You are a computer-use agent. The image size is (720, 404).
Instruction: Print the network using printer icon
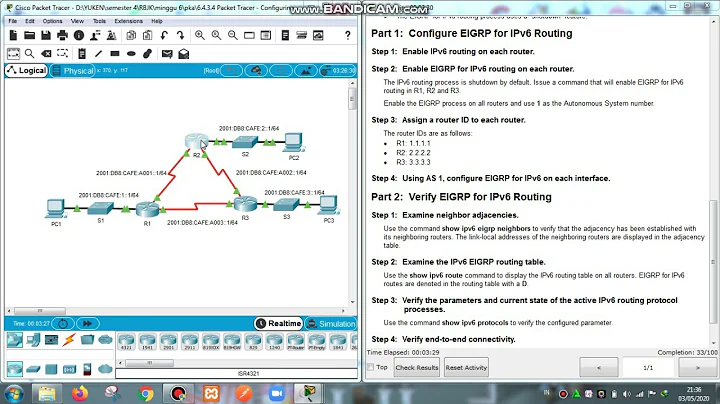point(62,35)
